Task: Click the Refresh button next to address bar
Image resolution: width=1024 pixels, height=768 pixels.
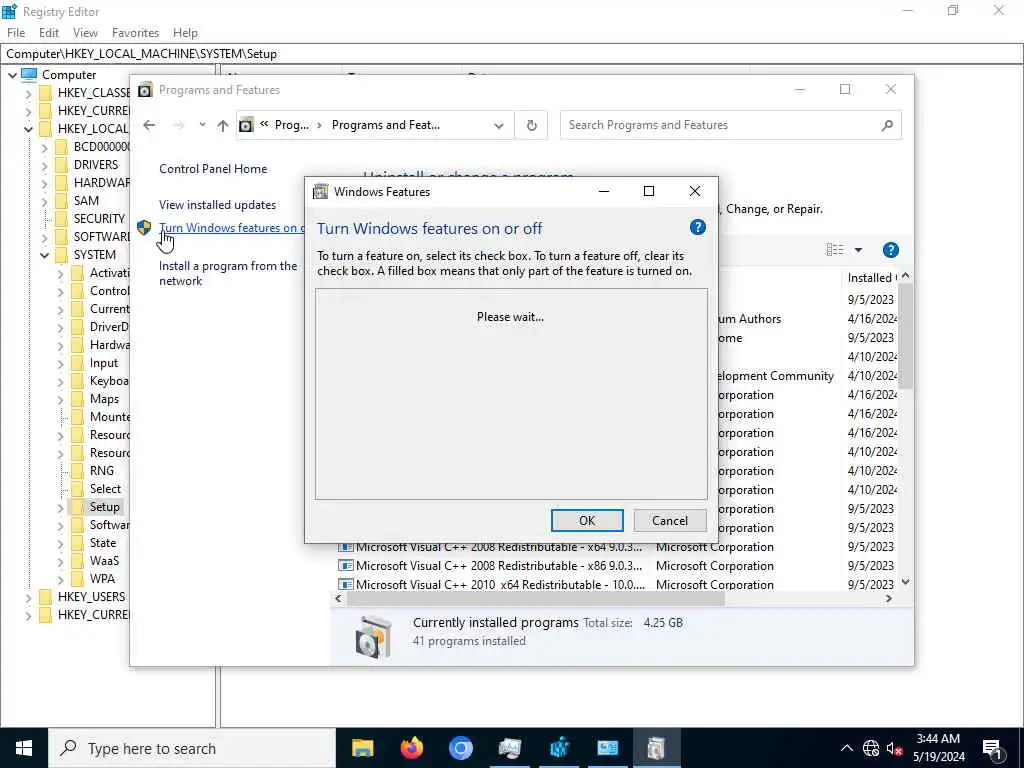Action: pos(532,125)
